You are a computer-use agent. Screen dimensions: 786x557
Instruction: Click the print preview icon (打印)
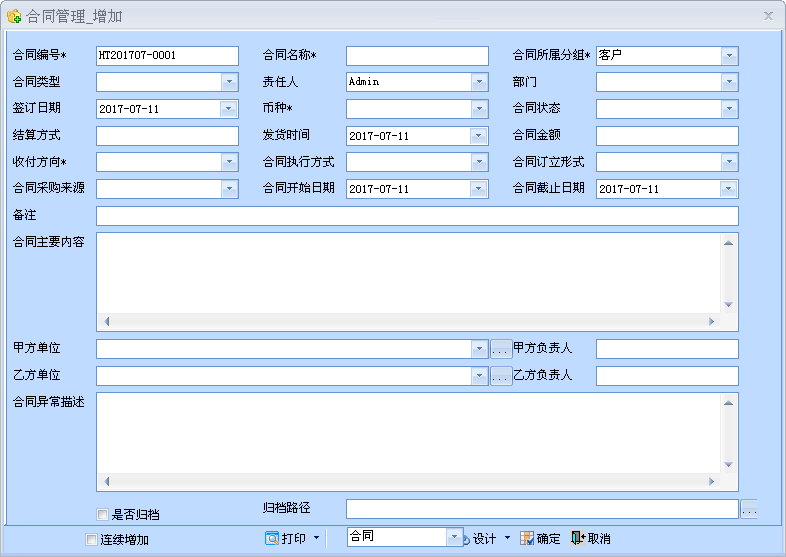tap(271, 538)
